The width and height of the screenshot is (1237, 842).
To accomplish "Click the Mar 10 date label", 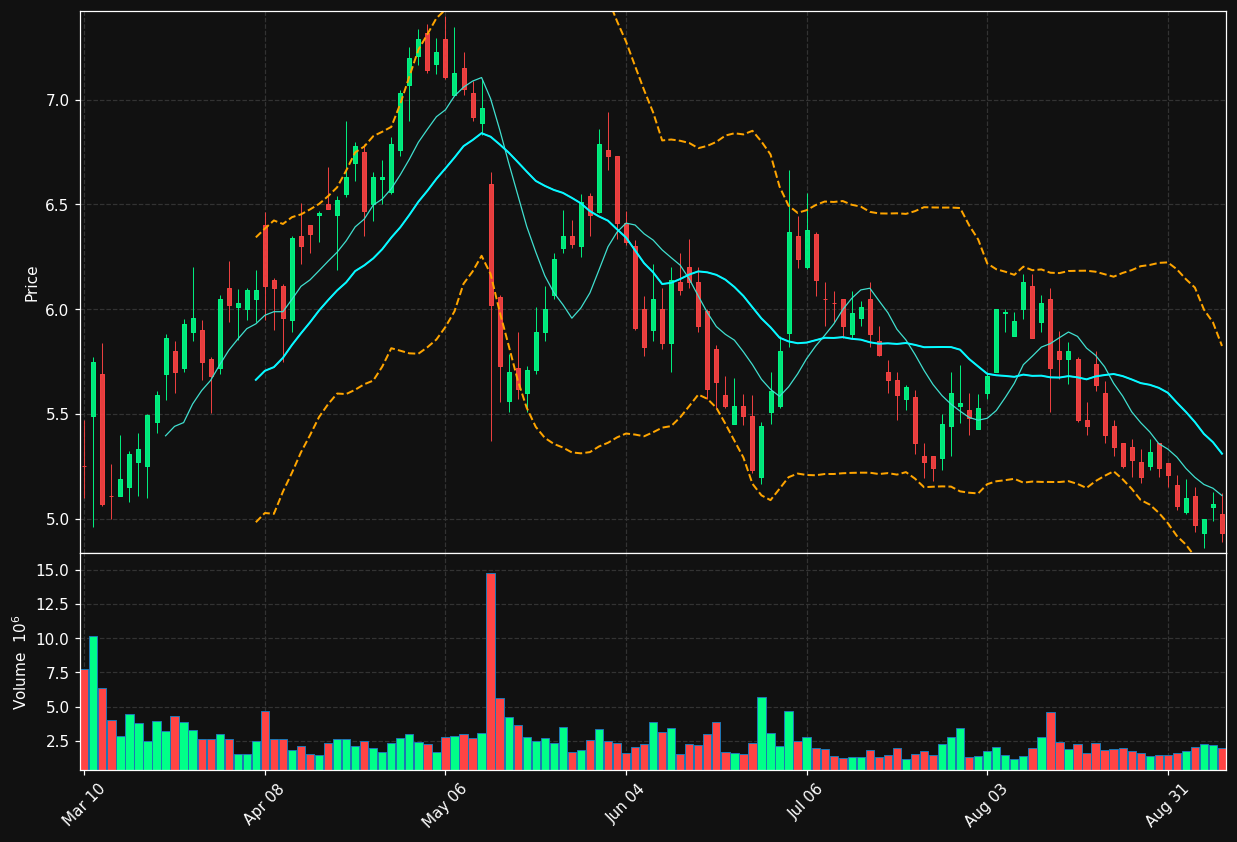I will point(83,804).
